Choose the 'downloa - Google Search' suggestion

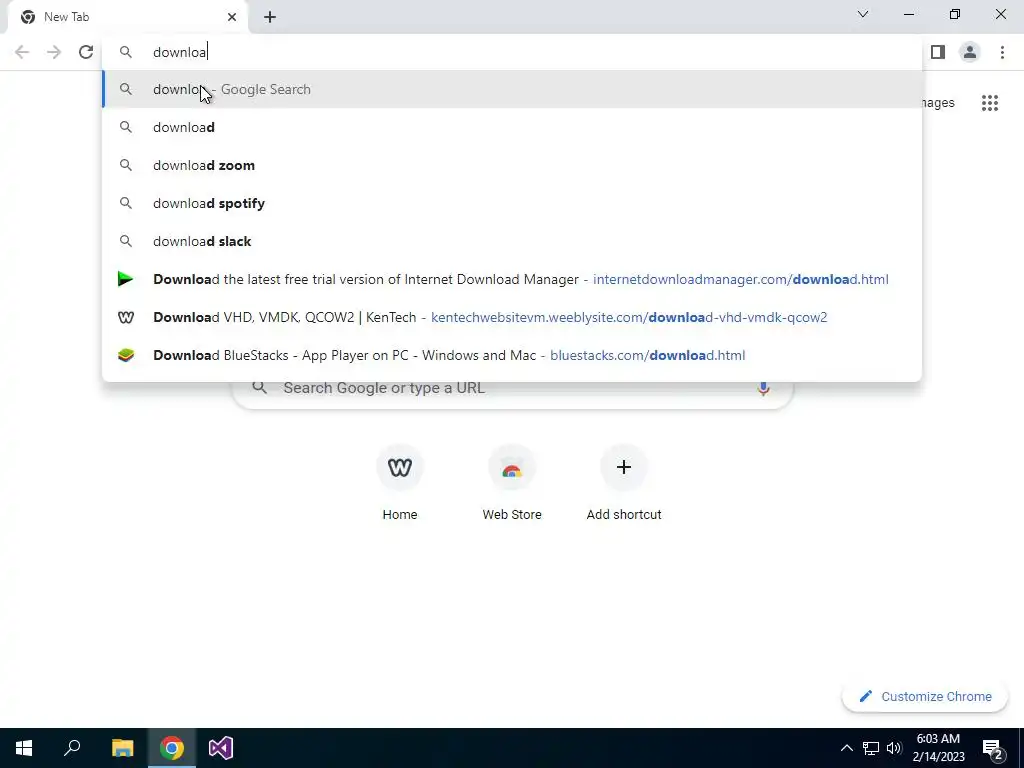point(513,89)
